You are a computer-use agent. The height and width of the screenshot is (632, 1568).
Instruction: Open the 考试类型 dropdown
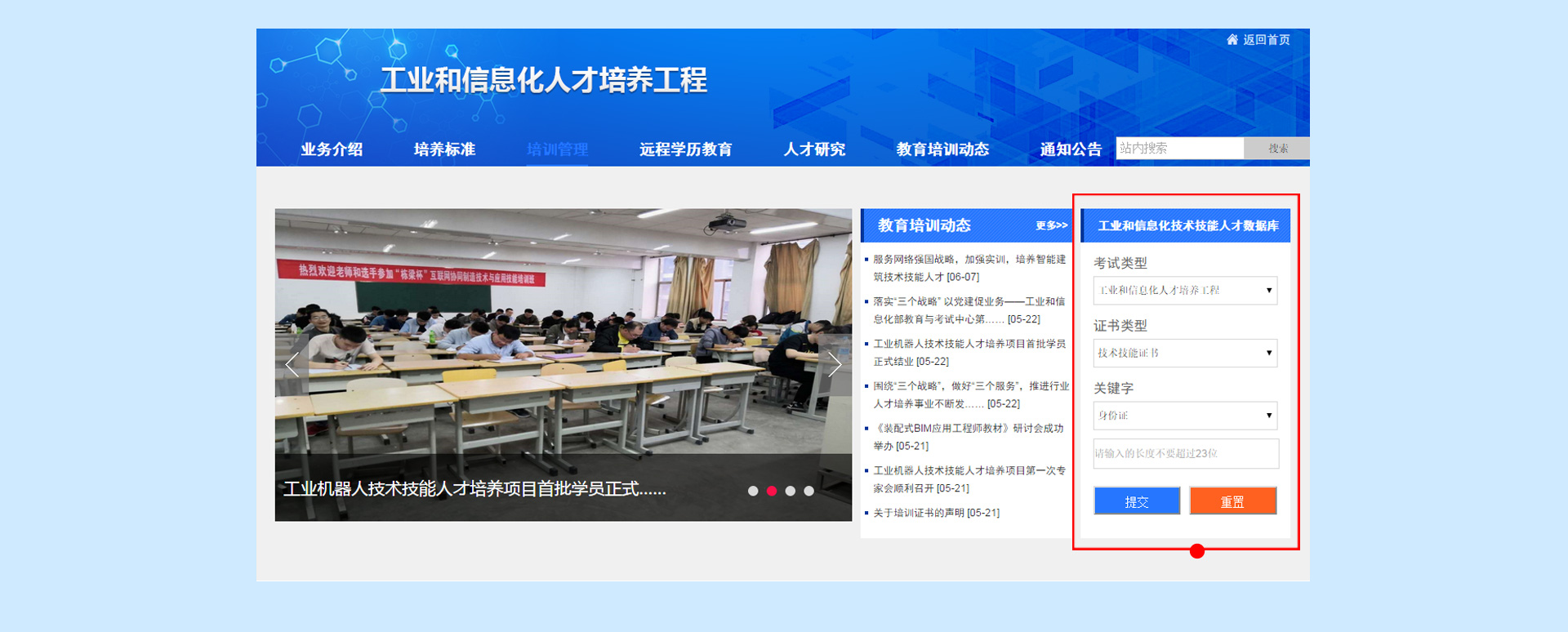(x=1185, y=291)
